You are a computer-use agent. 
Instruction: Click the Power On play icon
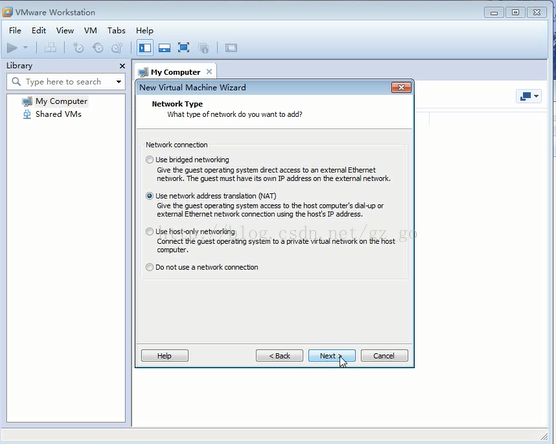[x=12, y=48]
